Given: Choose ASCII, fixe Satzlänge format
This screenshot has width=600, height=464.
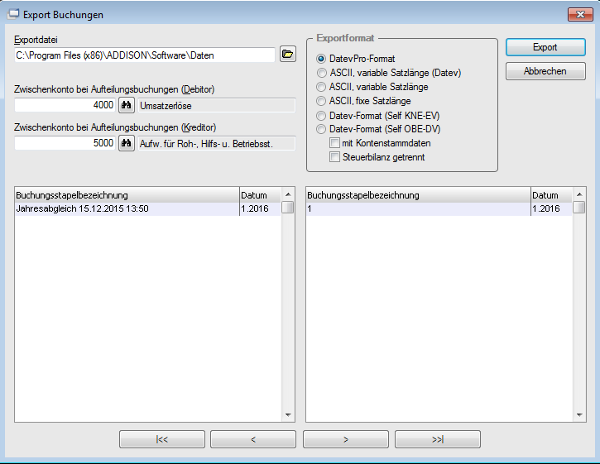Looking at the screenshot, I should (x=321, y=101).
